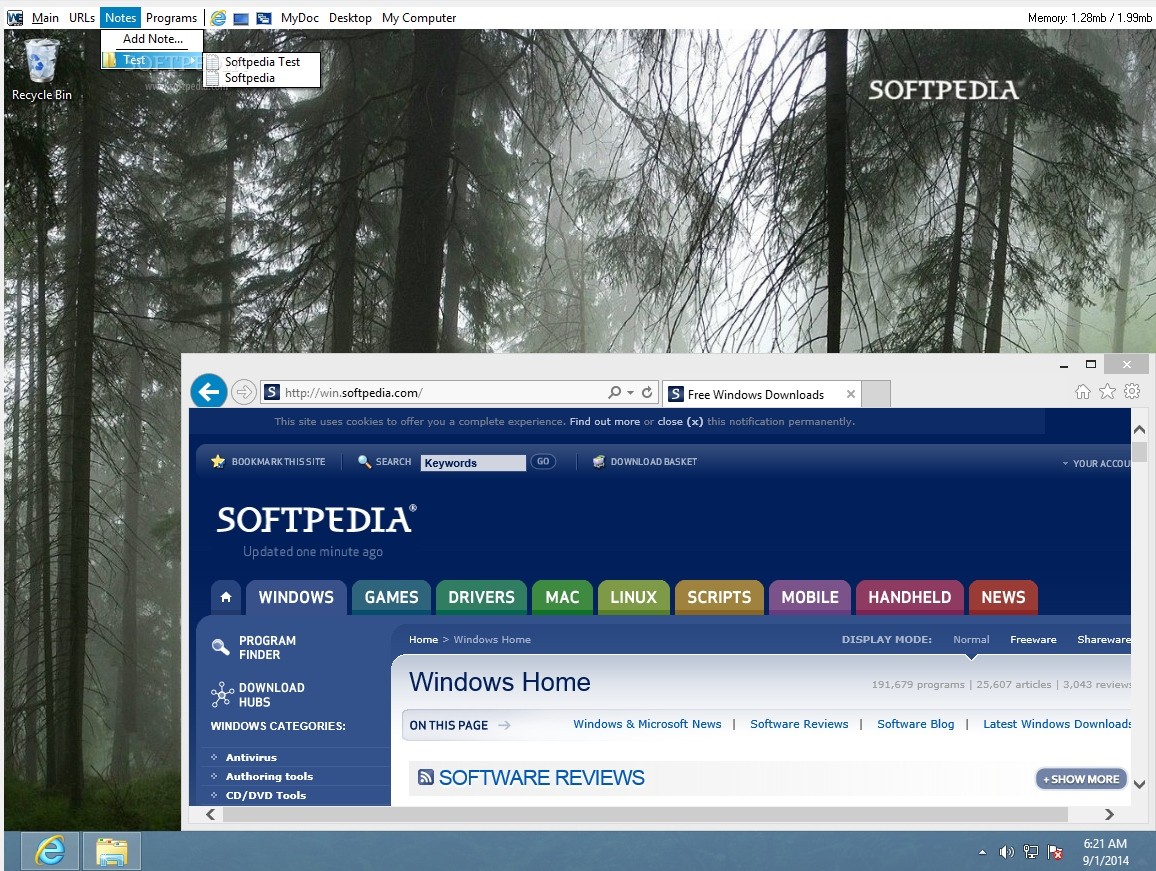Select the Recycle Bin desktop icon
The image size is (1156, 871).
click(x=41, y=70)
